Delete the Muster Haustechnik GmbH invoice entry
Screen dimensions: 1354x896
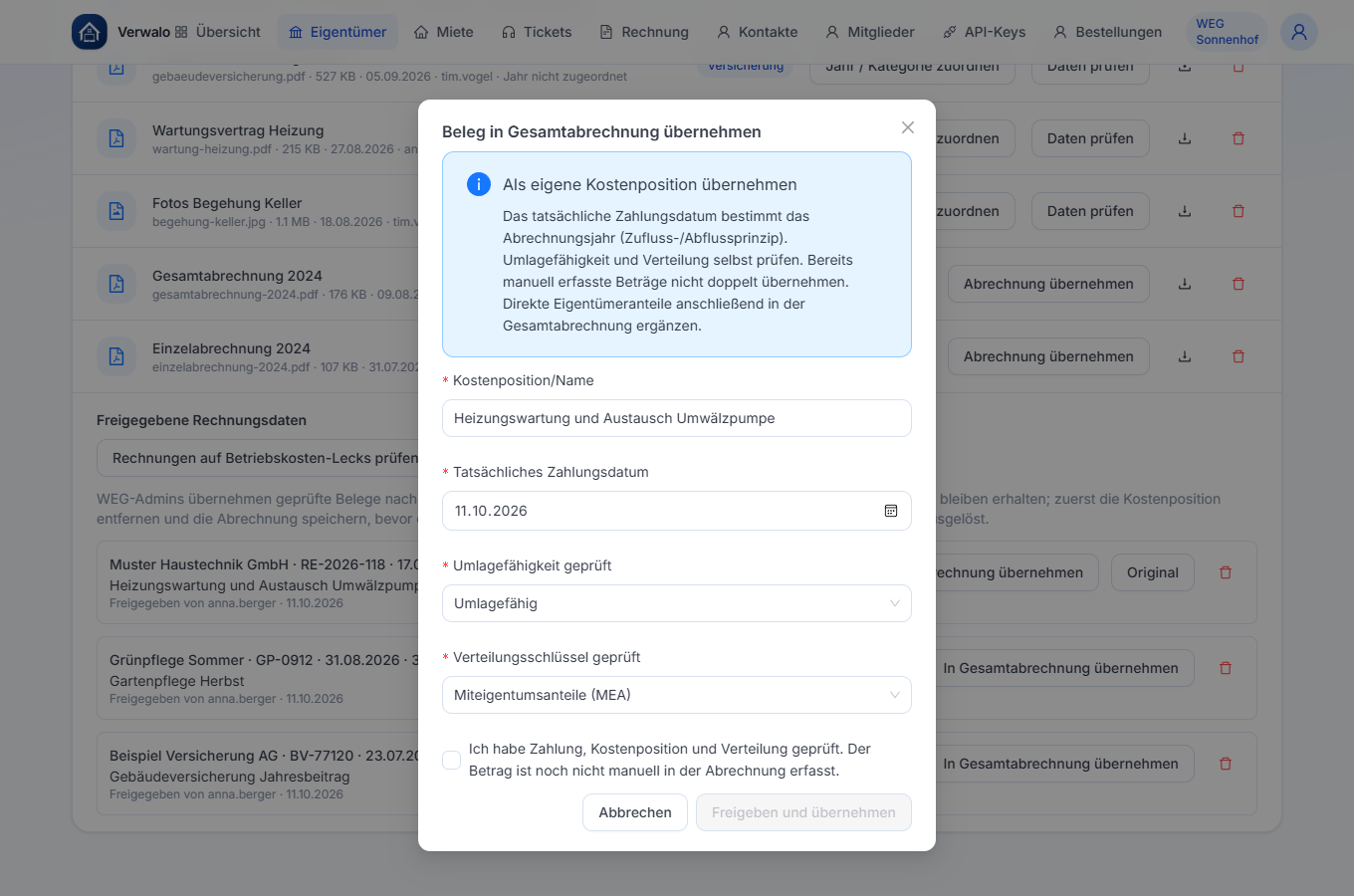point(1226,572)
